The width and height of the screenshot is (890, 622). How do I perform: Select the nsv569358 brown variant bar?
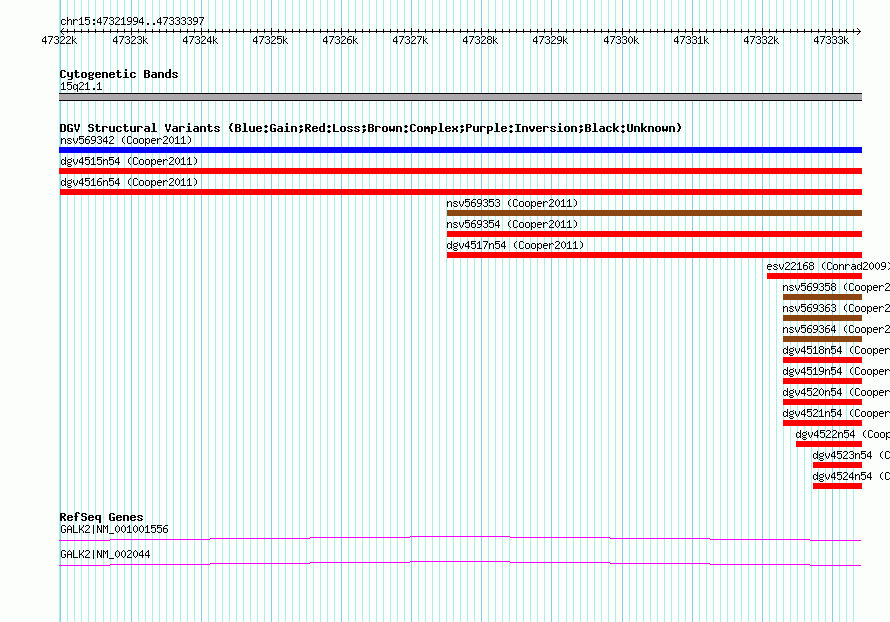(x=821, y=297)
